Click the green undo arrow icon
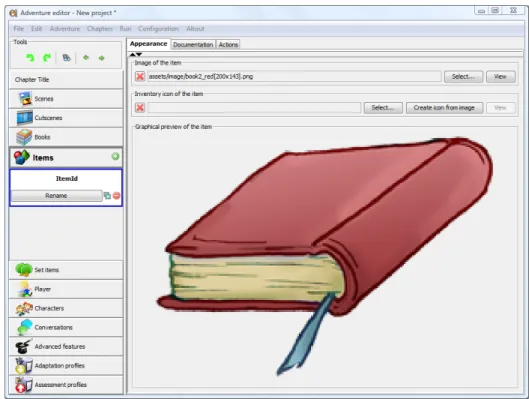This screenshot has height=399, width=529. coord(30,58)
